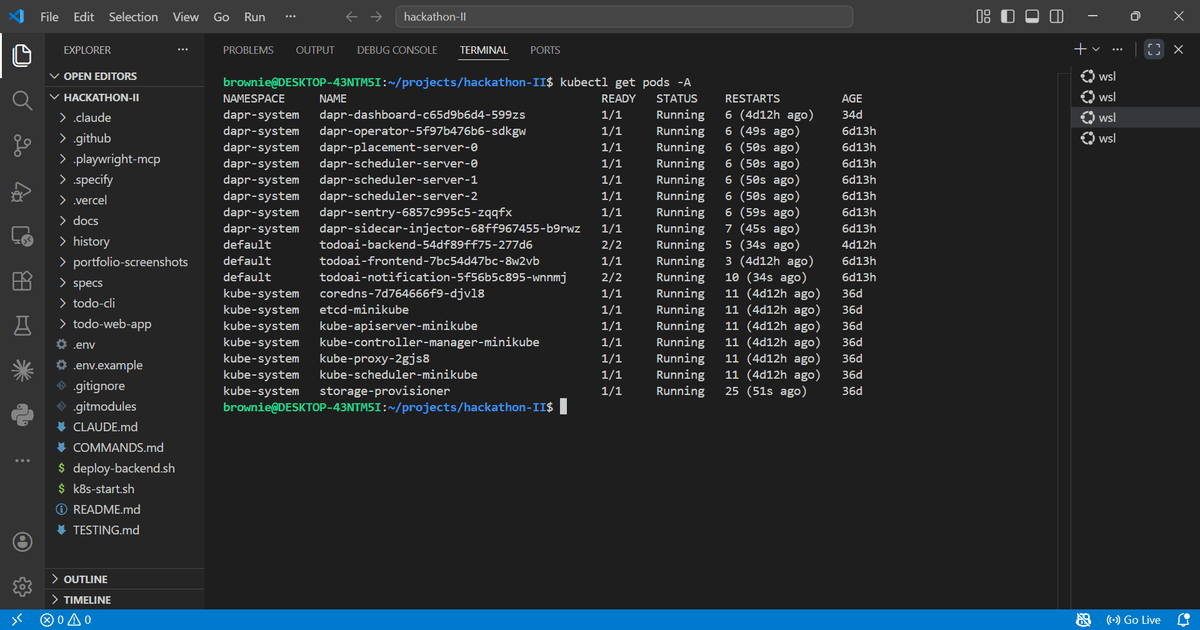Switch to the OUTPUT tab
The image size is (1200, 630).
pos(314,50)
